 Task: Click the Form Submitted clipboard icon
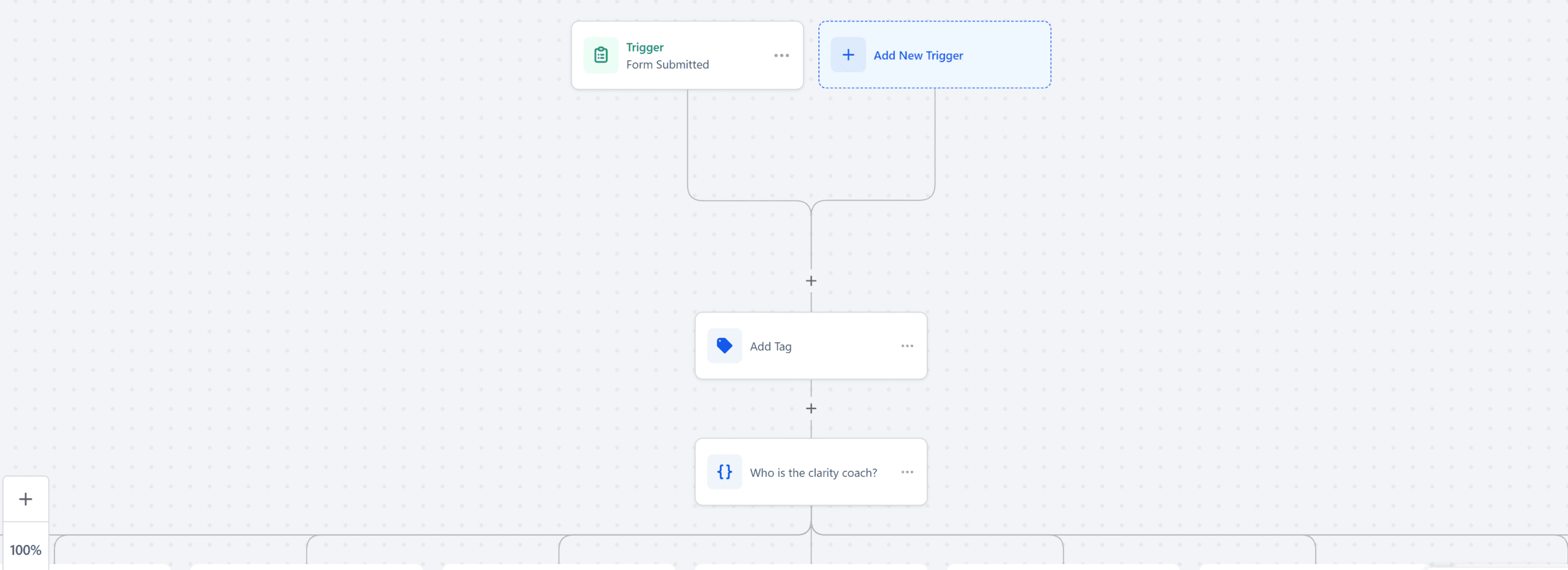click(601, 55)
